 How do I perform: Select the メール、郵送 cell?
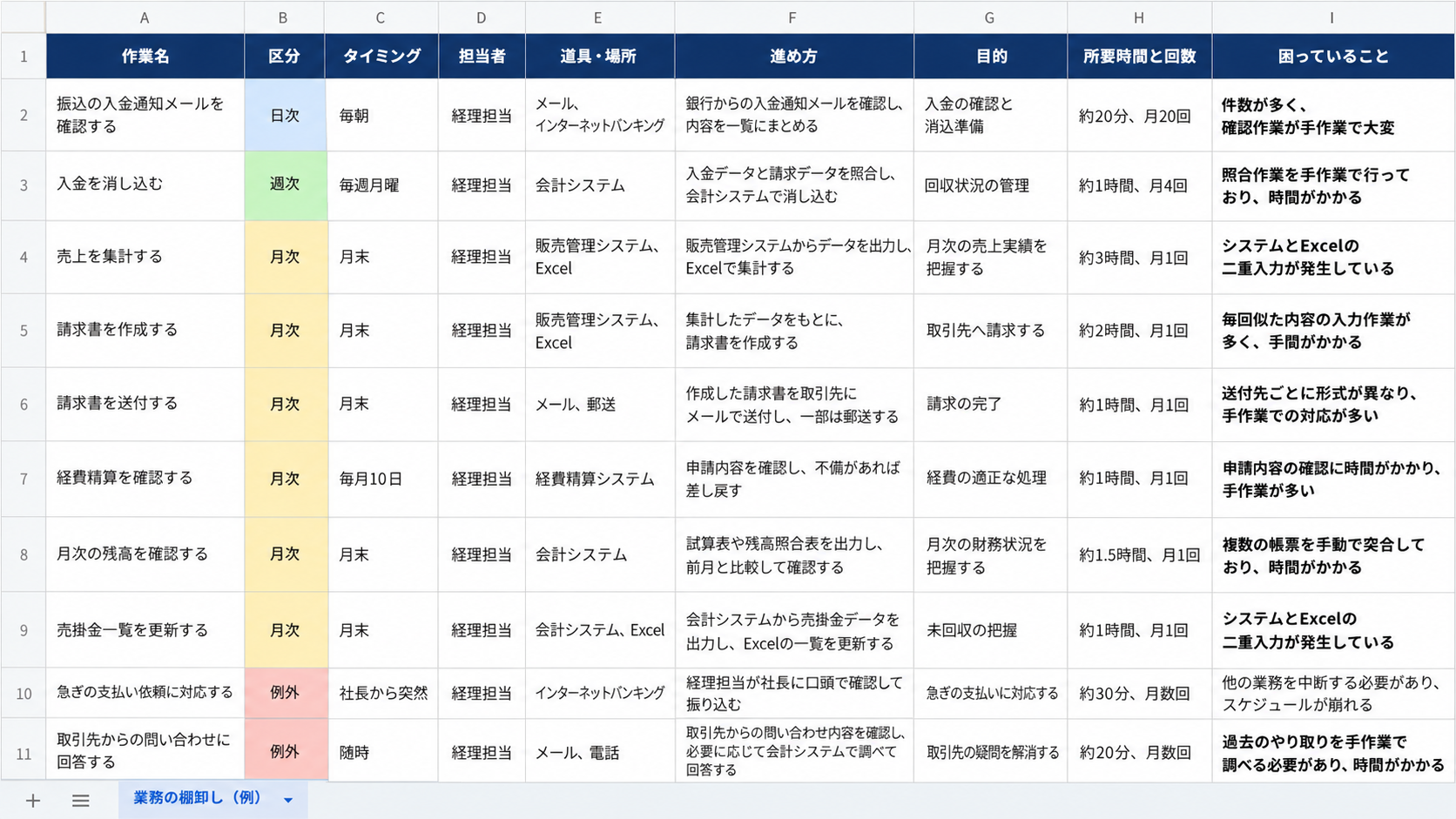tap(599, 404)
